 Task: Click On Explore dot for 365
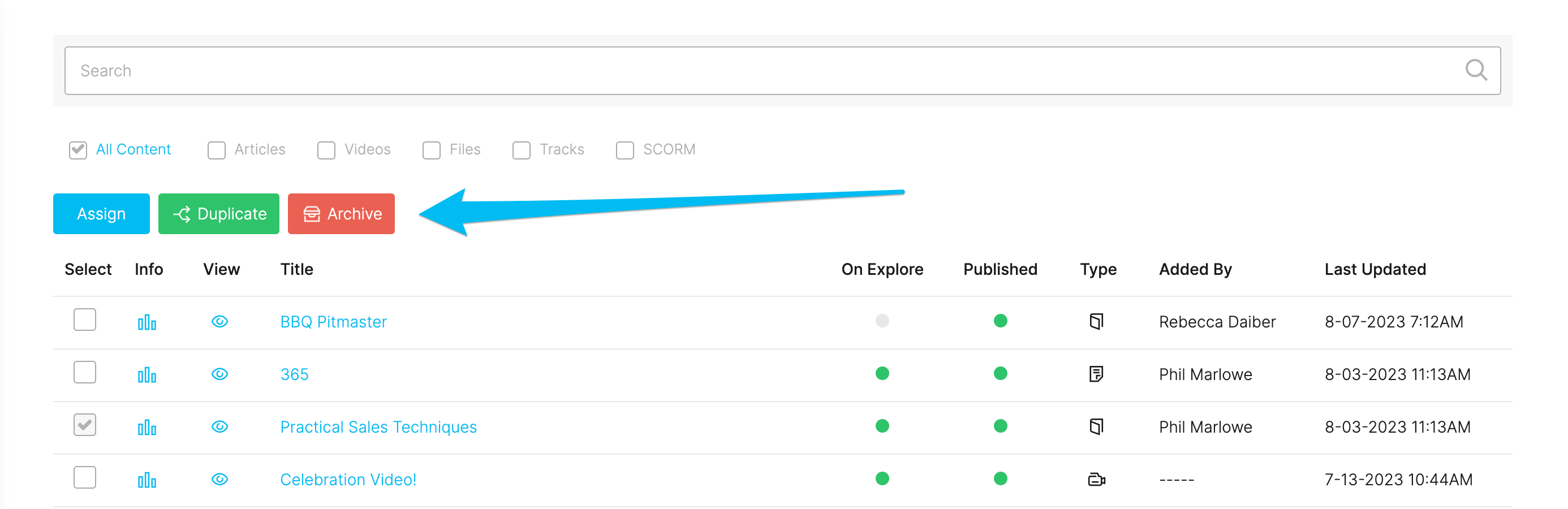pos(882,373)
